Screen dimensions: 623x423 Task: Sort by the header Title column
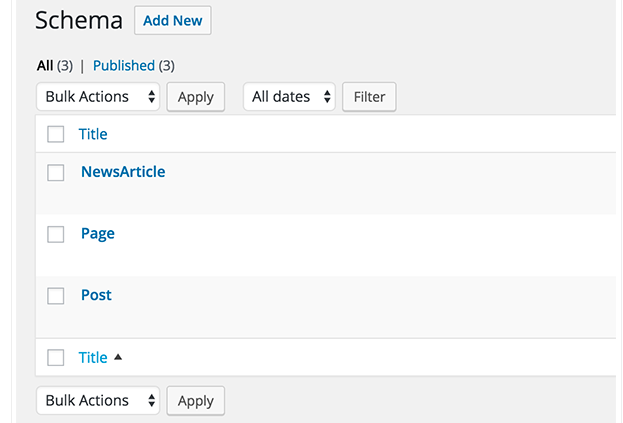tap(93, 134)
